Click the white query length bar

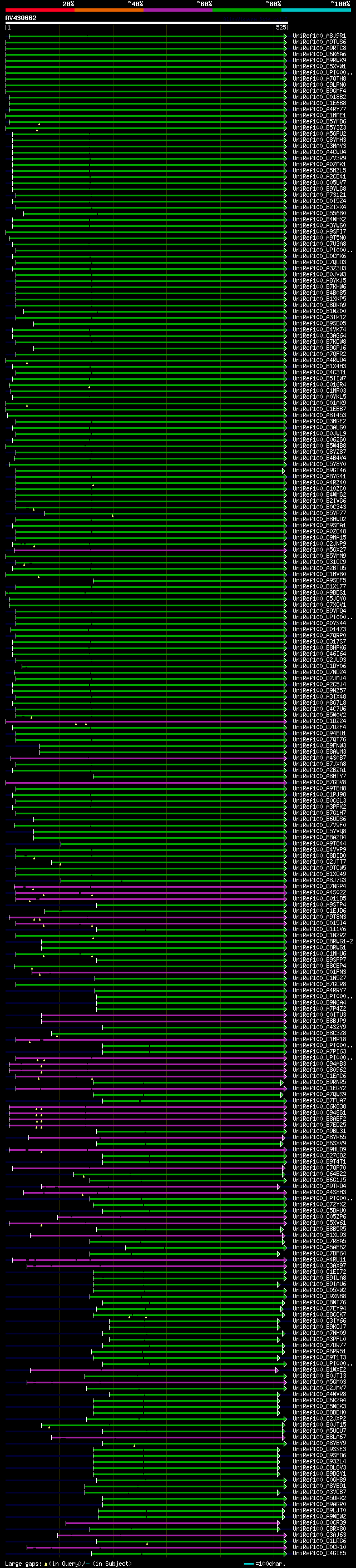pyautogui.click(x=147, y=23)
